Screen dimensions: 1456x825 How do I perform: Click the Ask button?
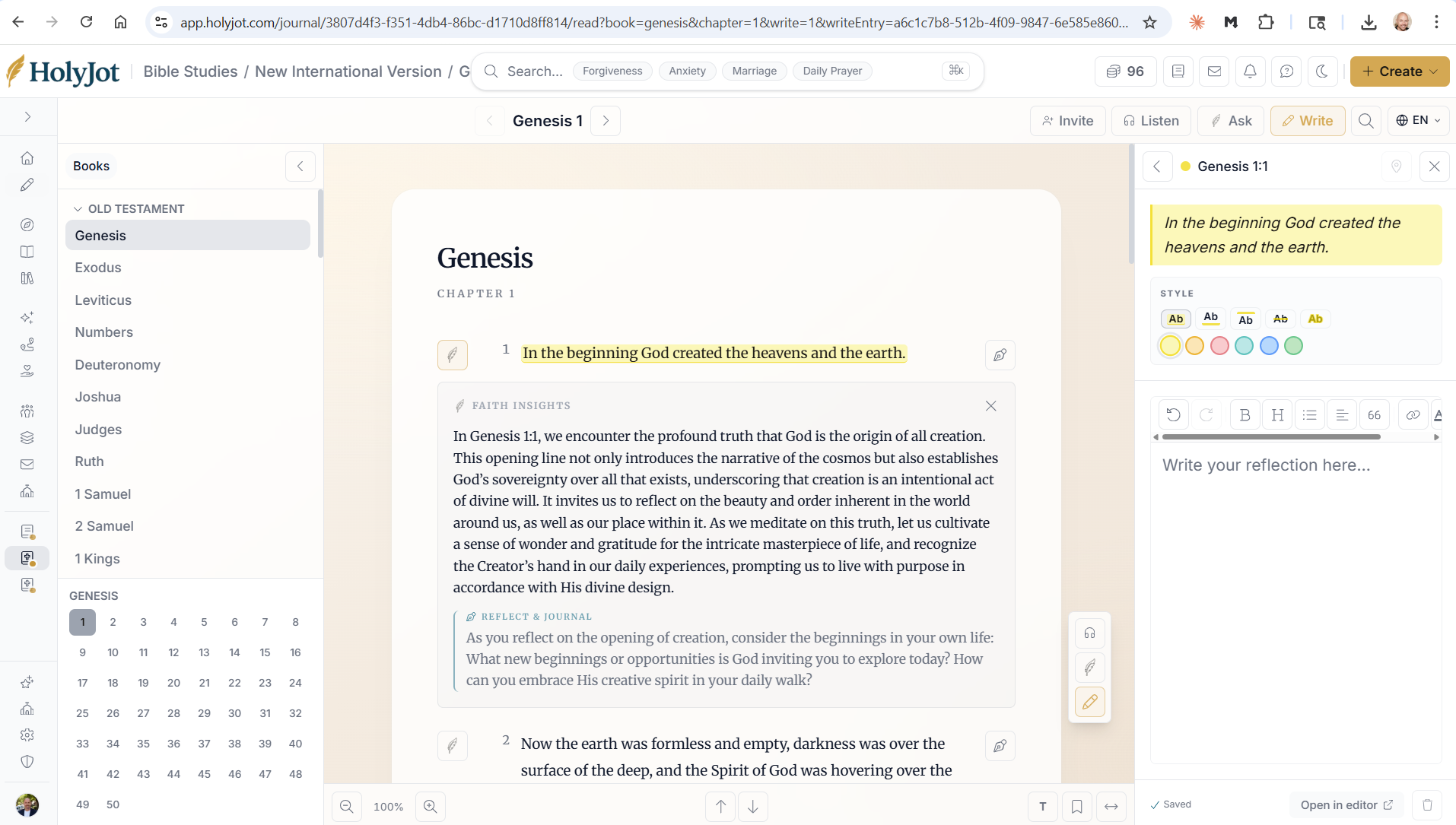tap(1231, 121)
